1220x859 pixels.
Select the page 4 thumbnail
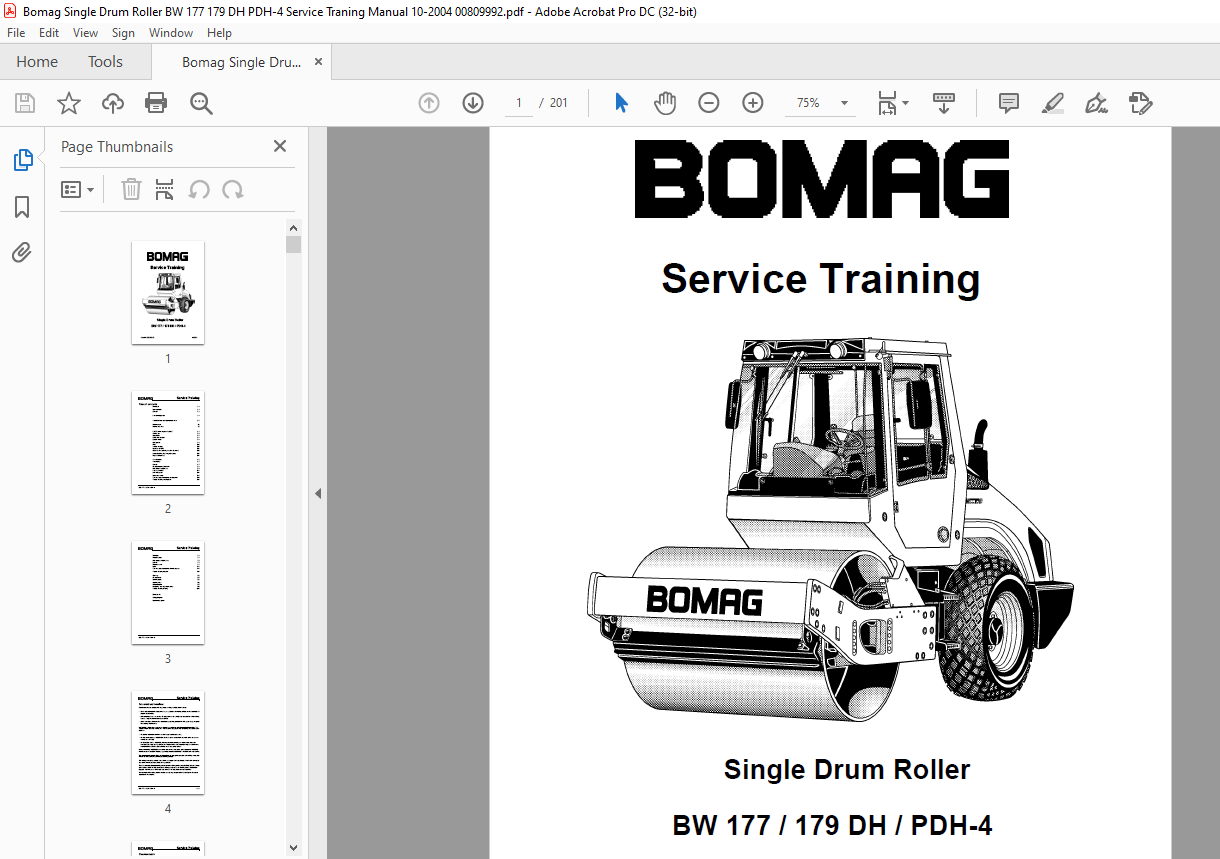(x=168, y=743)
